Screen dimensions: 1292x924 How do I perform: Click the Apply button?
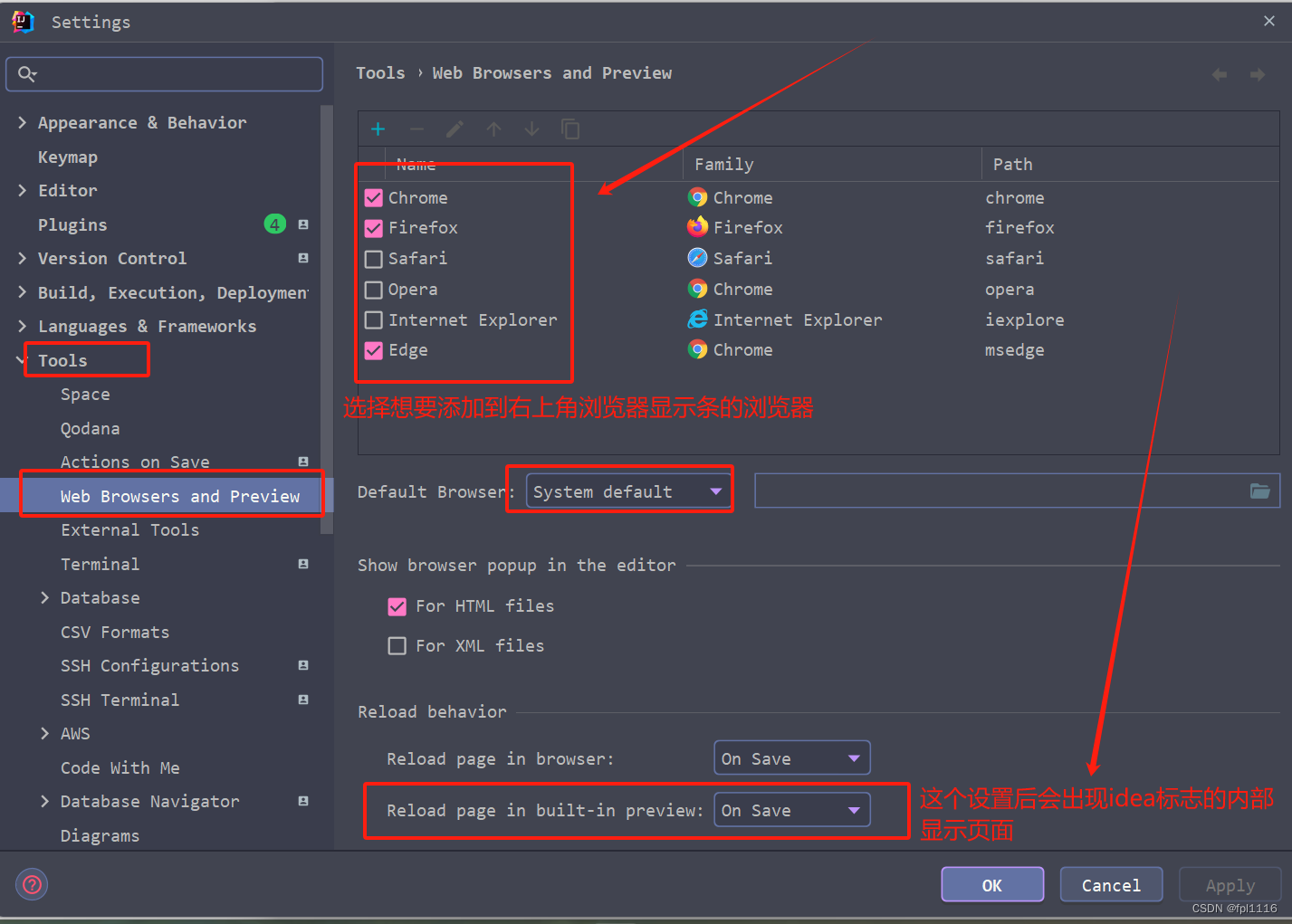1230,885
